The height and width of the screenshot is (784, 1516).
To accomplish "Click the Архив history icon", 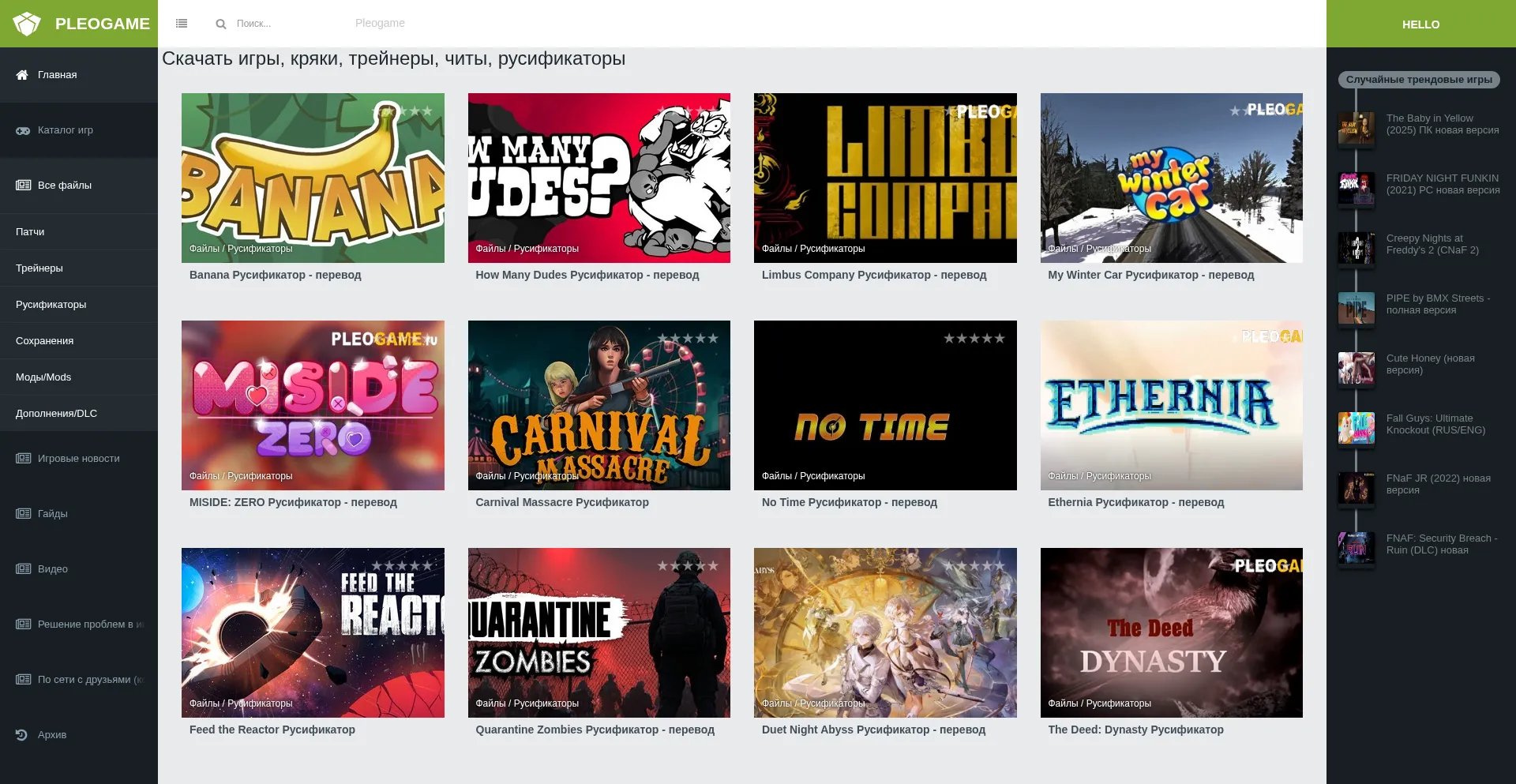I will [x=22, y=735].
